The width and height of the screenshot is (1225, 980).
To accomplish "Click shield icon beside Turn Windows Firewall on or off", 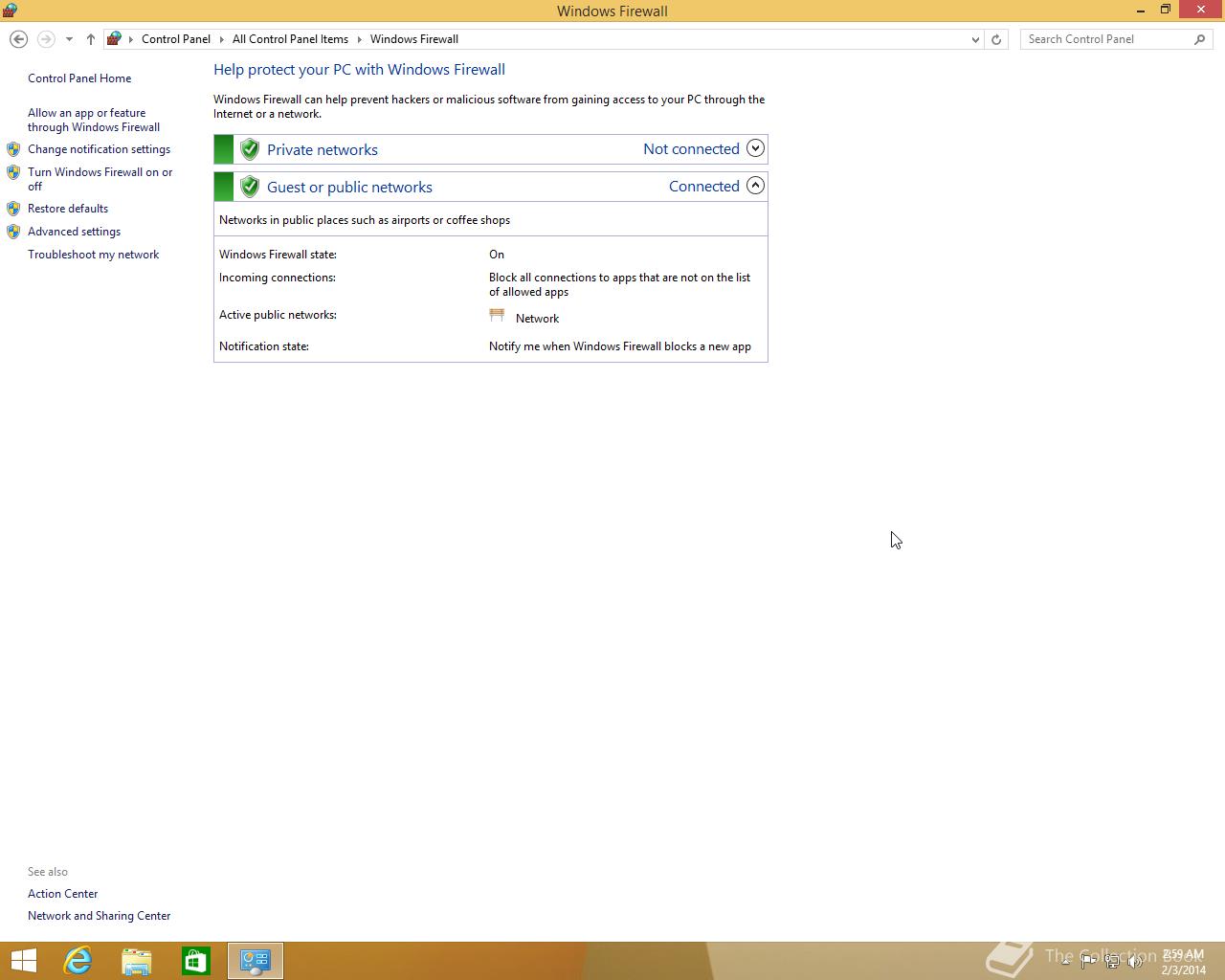I will point(13,172).
